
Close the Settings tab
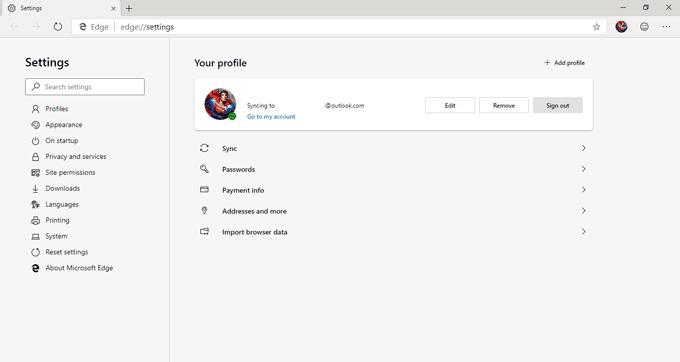click(113, 8)
